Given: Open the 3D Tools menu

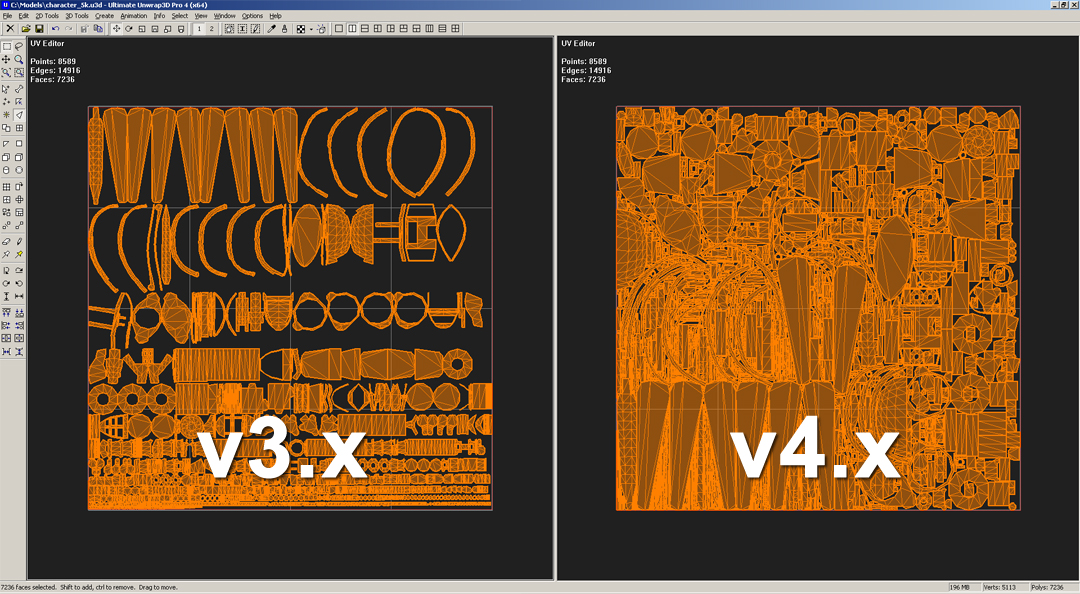Looking at the screenshot, I should pos(76,16).
